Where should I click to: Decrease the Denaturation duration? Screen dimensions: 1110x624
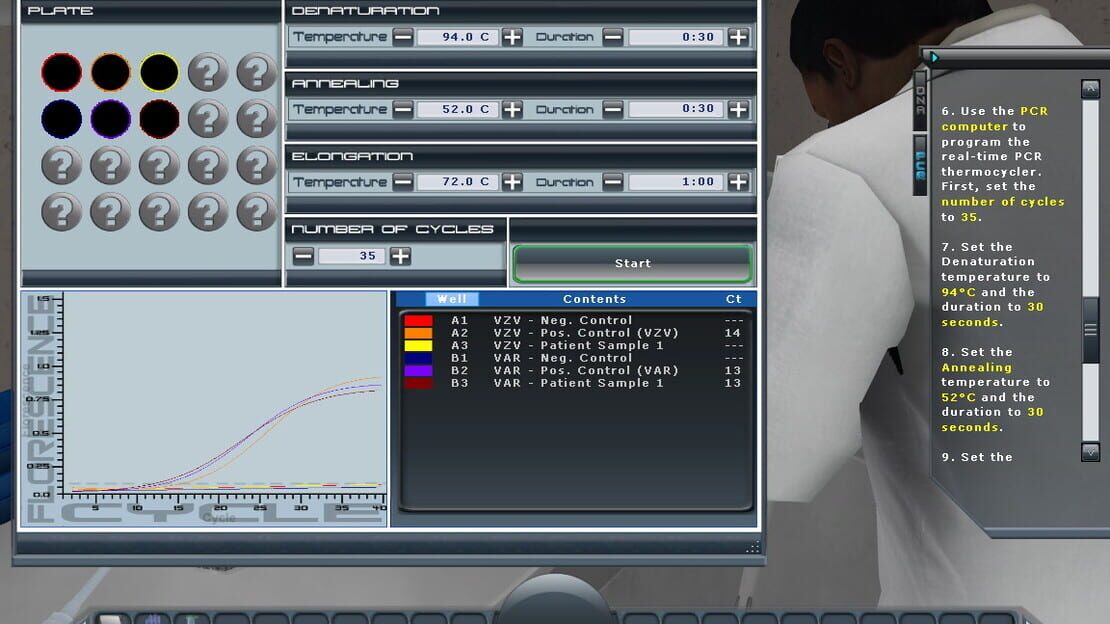point(613,37)
